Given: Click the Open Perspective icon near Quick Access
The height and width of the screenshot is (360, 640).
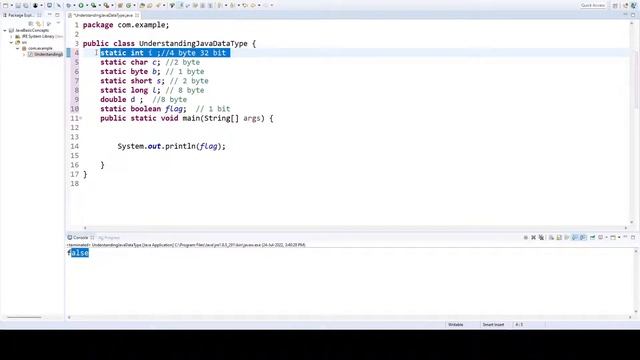Looking at the screenshot, I should click(615, 5).
